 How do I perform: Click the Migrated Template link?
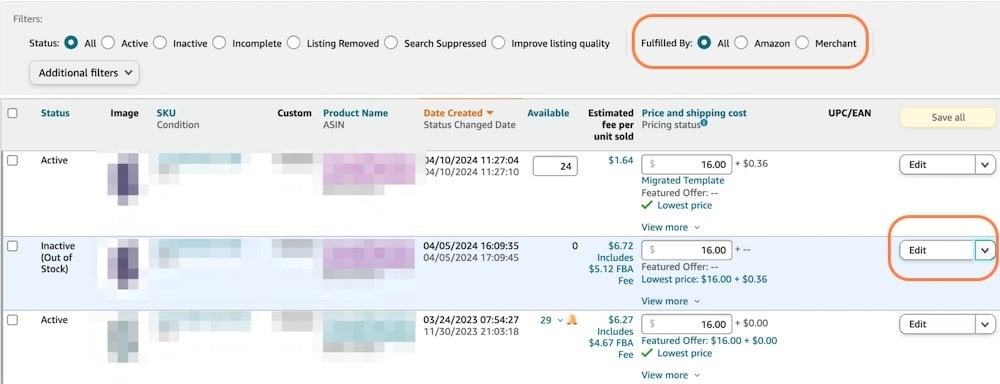[682, 181]
